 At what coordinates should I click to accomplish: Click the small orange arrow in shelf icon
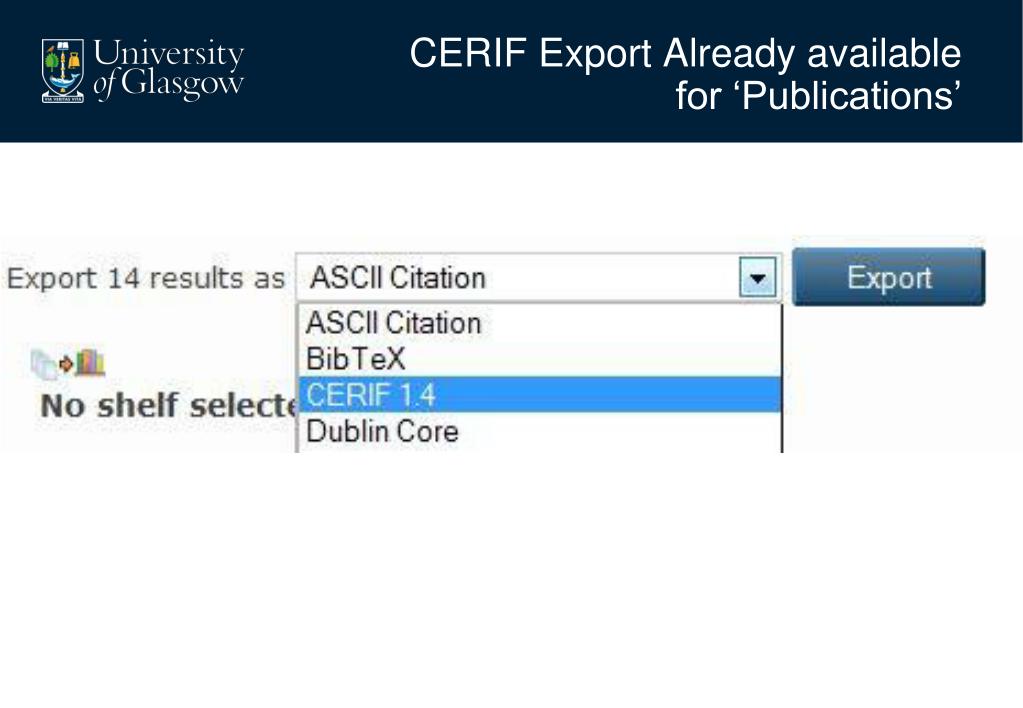click(x=67, y=363)
